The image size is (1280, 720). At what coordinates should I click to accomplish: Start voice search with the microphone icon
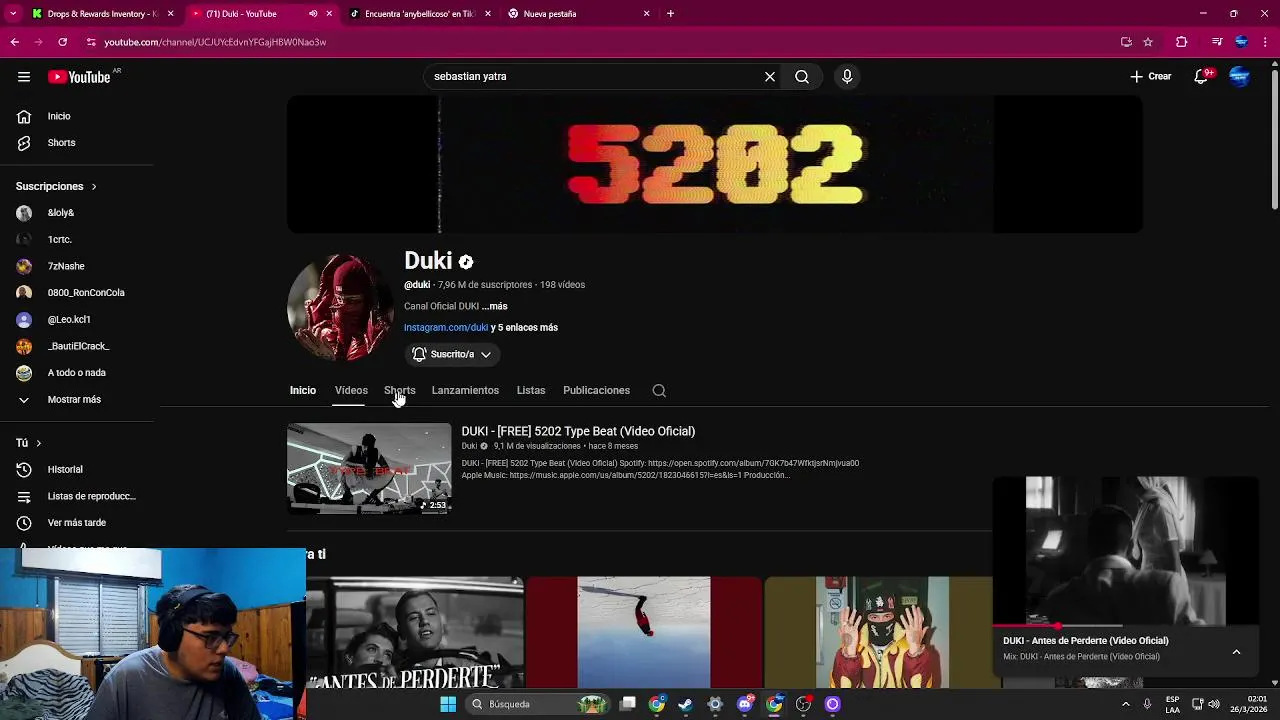click(847, 76)
